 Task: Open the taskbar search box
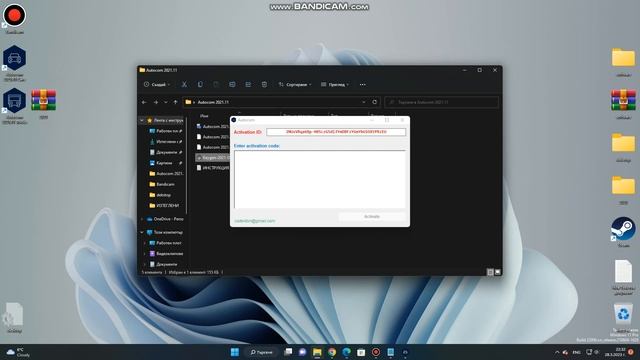click(x=261, y=352)
